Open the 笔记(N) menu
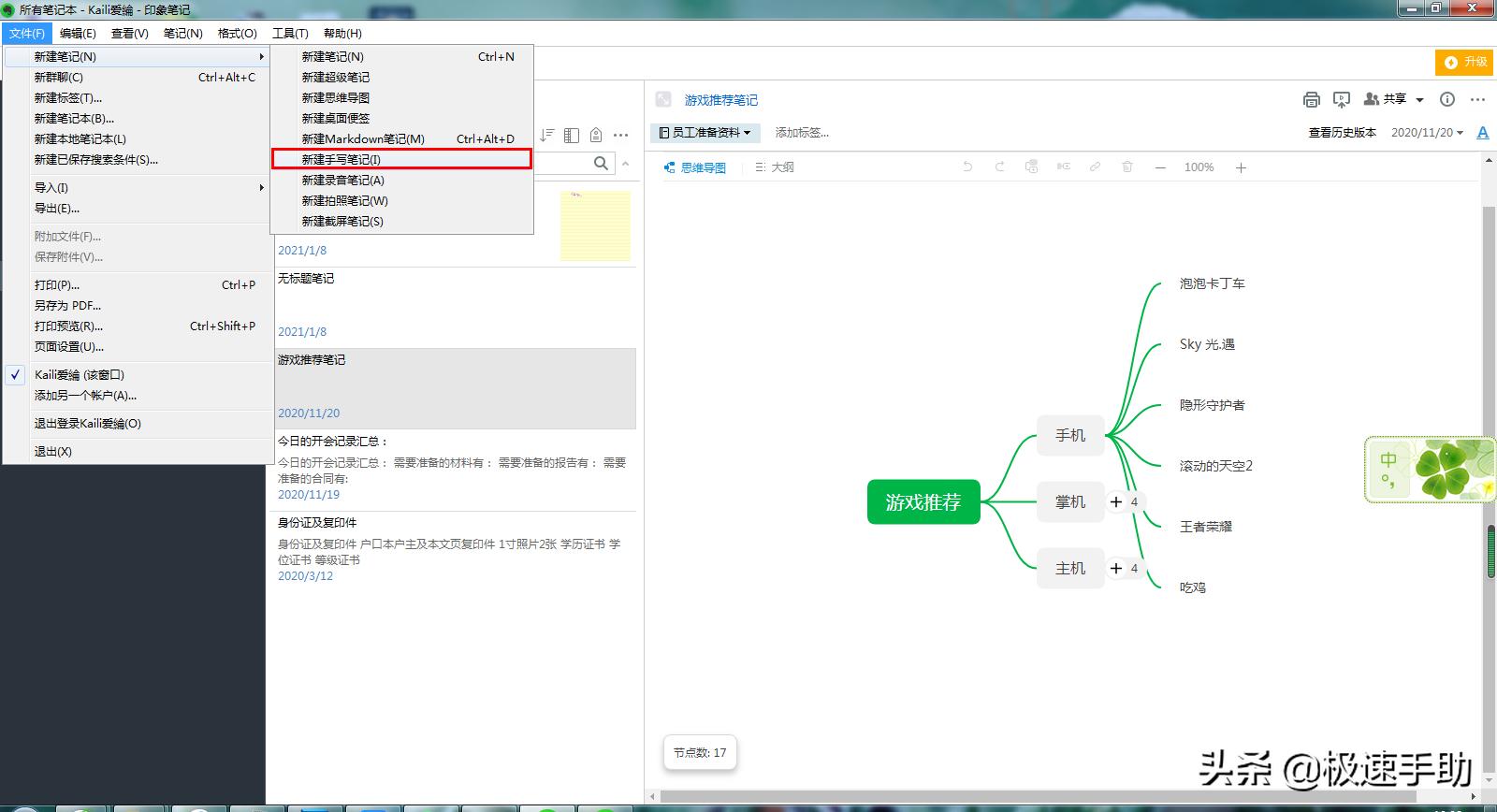The height and width of the screenshot is (812, 1497). click(183, 34)
